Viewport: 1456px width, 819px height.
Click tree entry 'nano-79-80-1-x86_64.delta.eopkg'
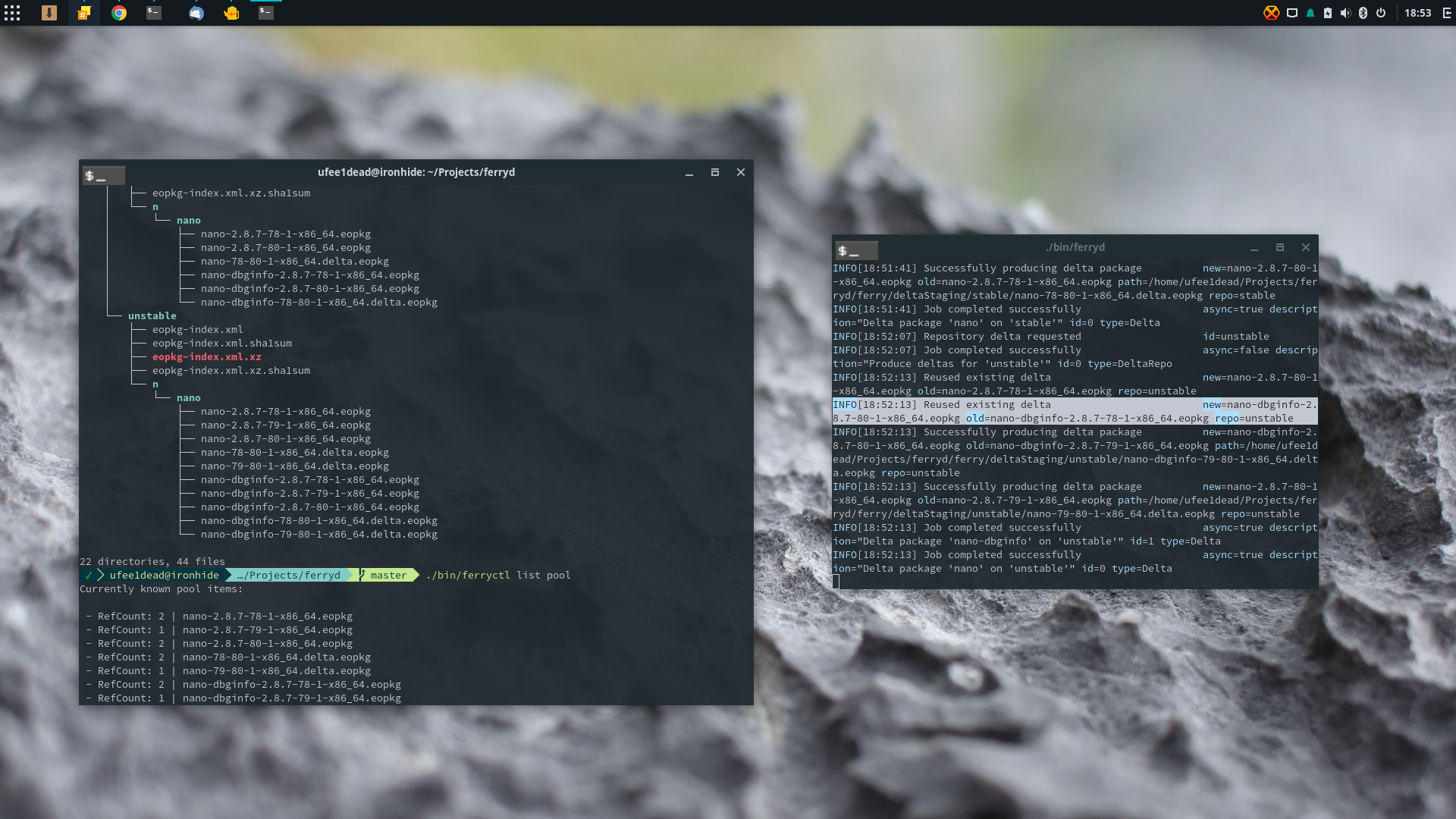[294, 466]
